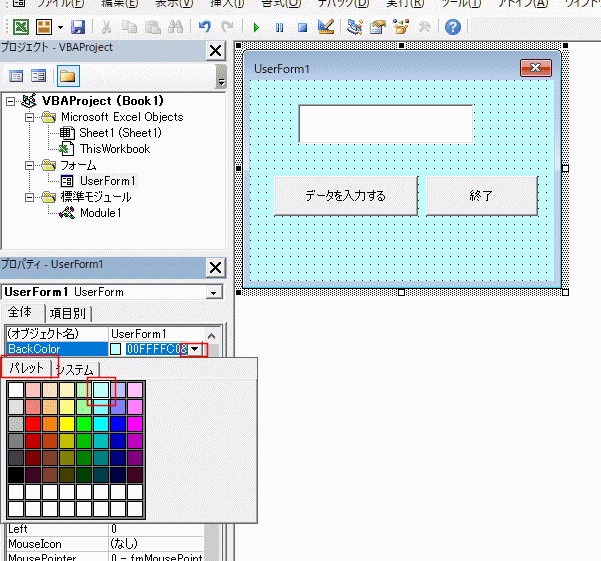Screen dimensions: 601x561
Task: Click the View Microsoft Excel toolbar icon
Action: click(x=21, y=27)
